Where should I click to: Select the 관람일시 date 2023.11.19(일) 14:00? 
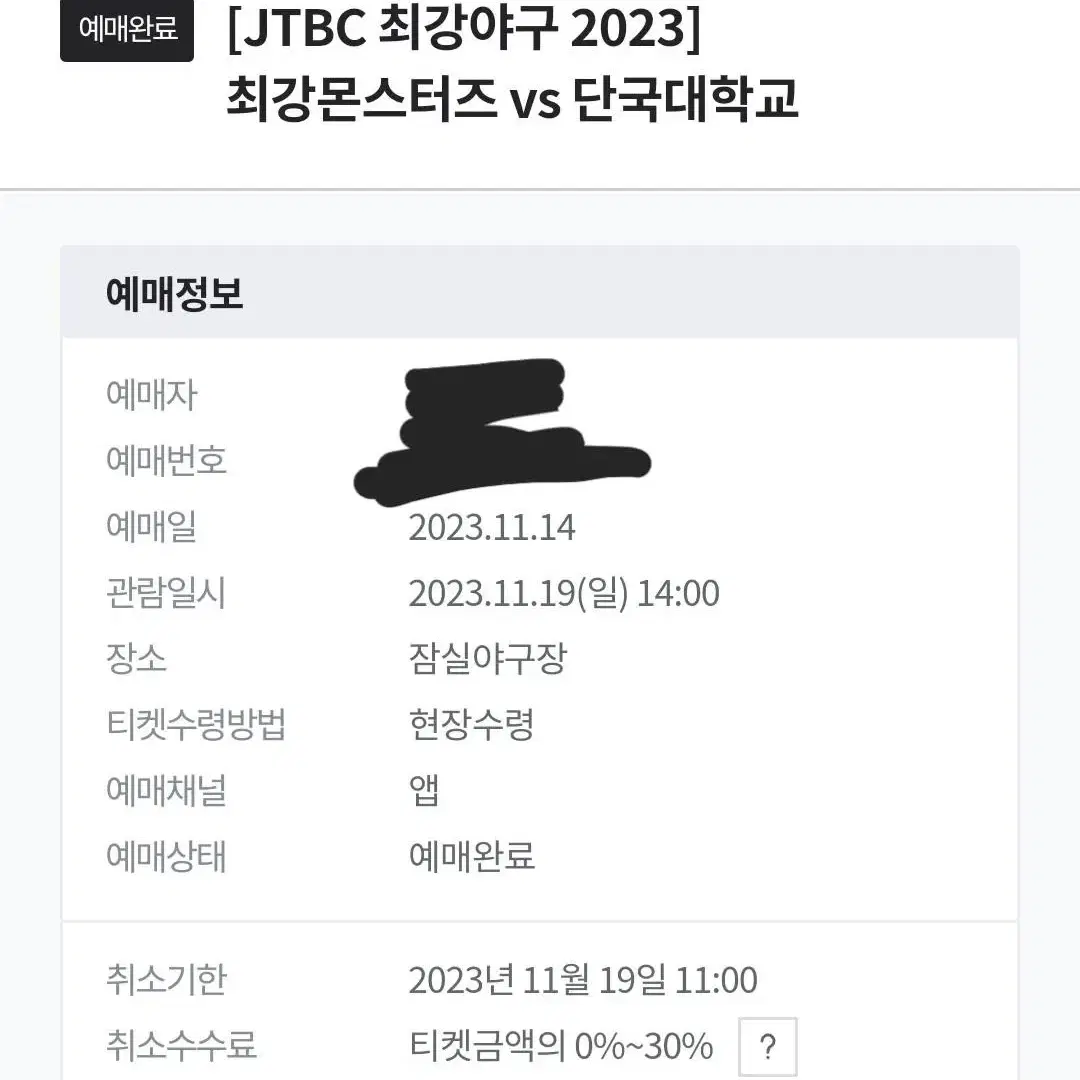(x=564, y=593)
